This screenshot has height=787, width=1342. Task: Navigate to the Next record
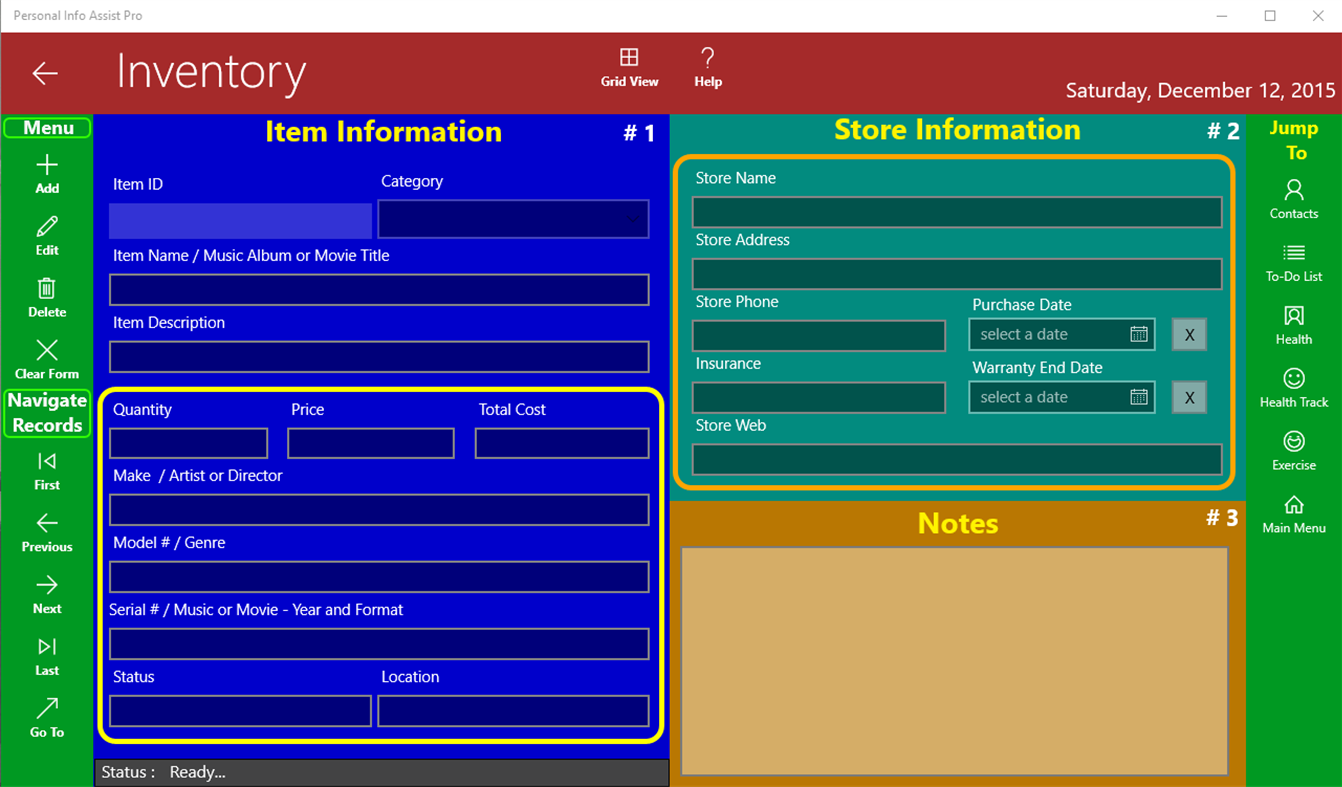coord(46,586)
